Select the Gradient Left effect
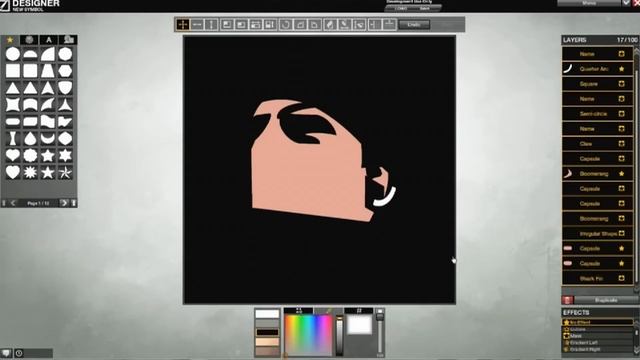Screen dimensions: 640x360 (598, 343)
